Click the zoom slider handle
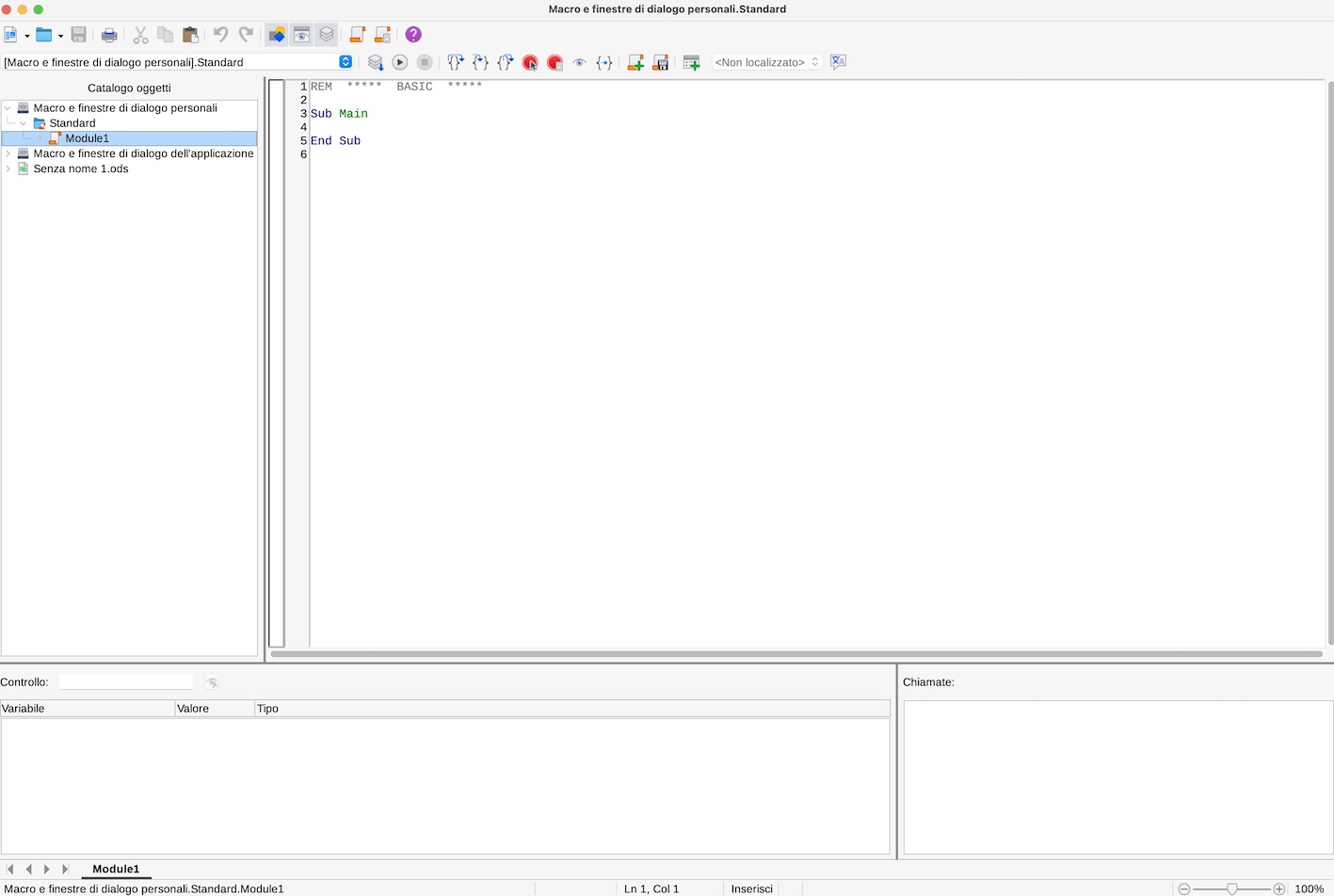The image size is (1334, 896). click(x=1231, y=888)
